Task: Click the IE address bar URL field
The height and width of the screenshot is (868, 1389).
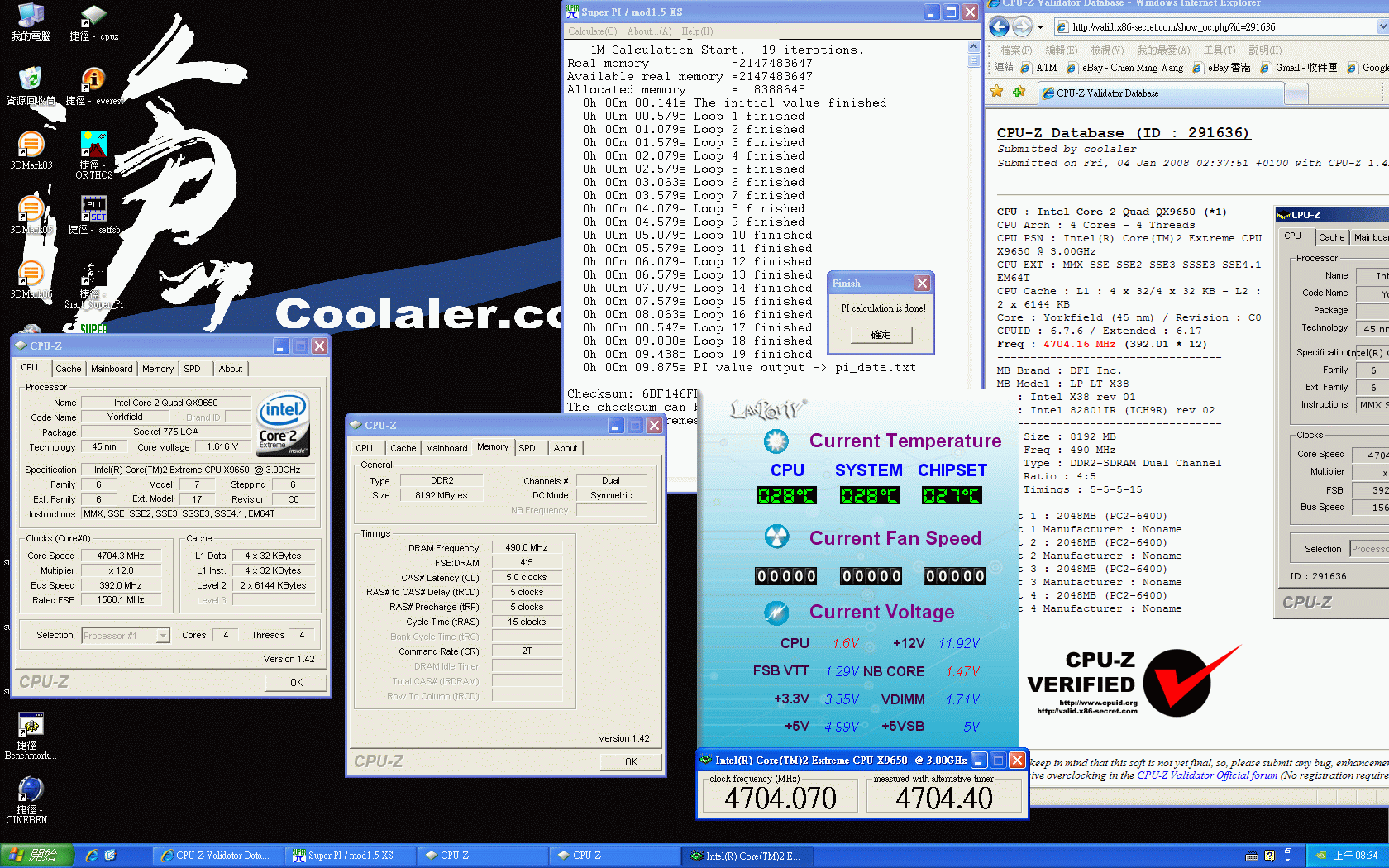Action: [x=1215, y=27]
